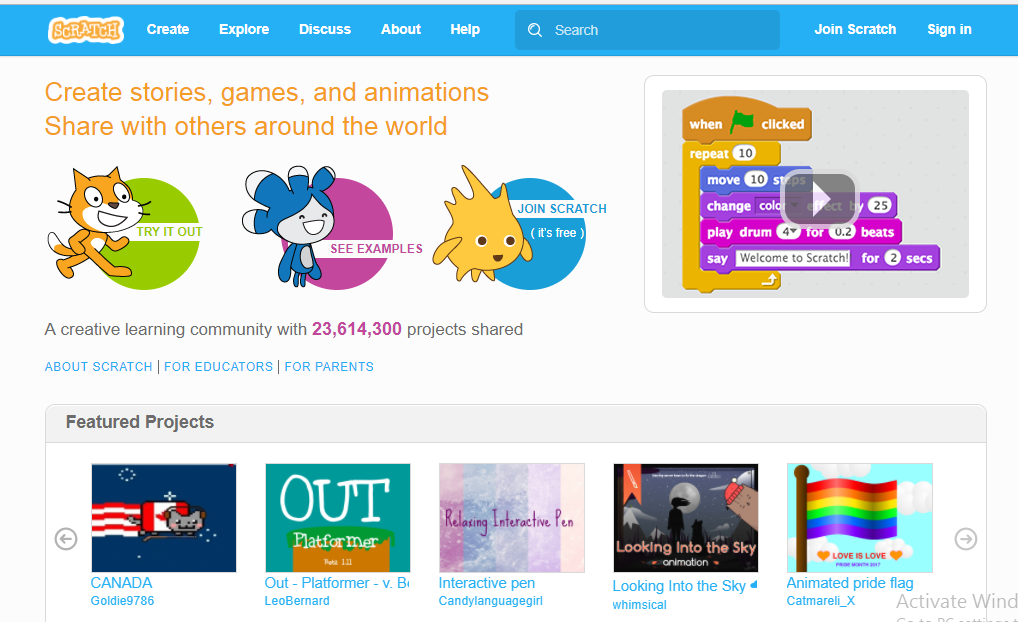Click the Scratch logo

pyautogui.click(x=85, y=29)
